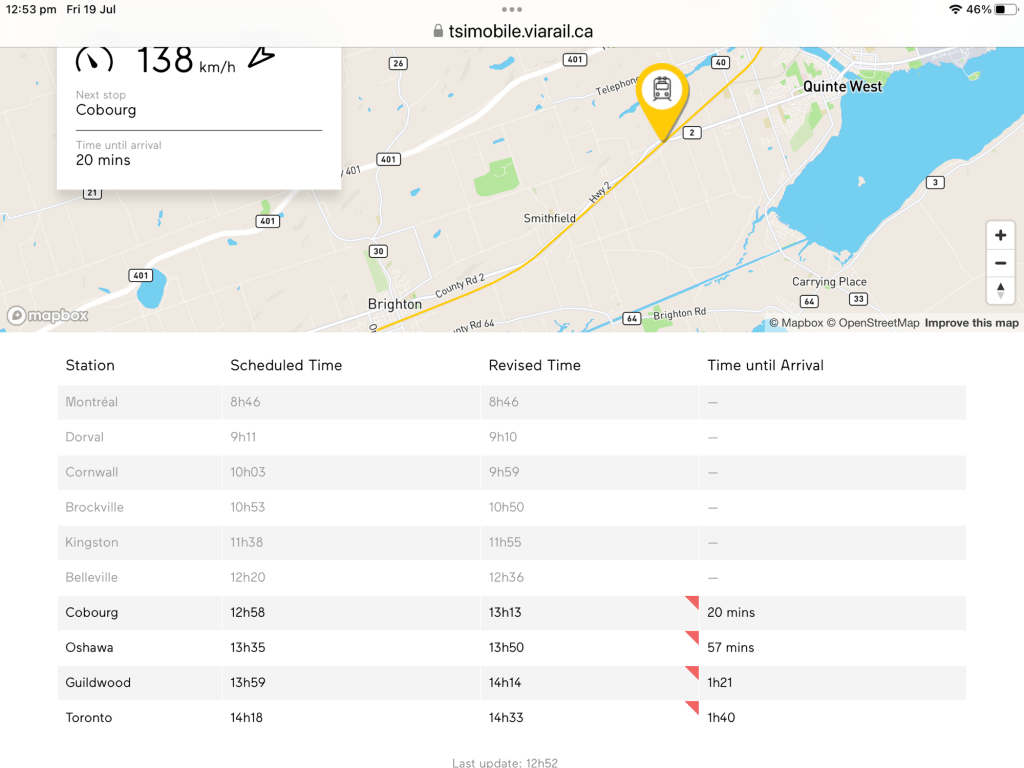Click the red delay flag on Toronto row

point(691,708)
